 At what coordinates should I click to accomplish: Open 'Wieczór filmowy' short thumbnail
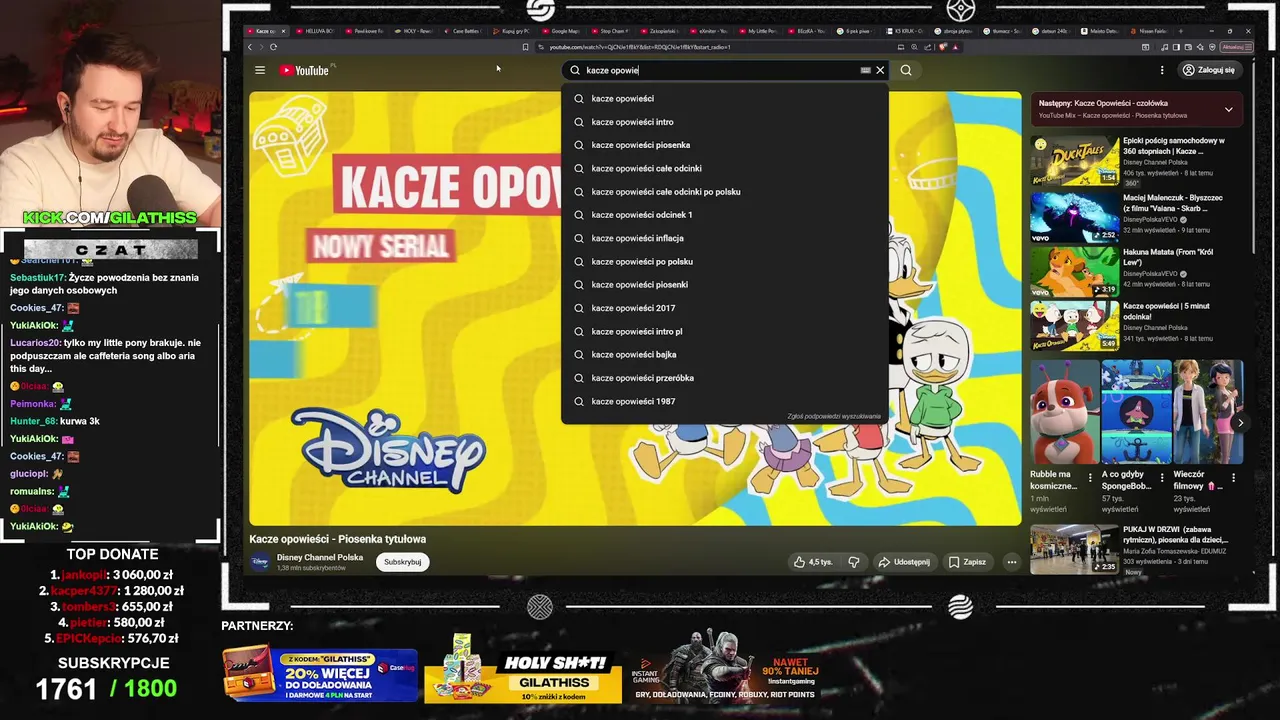[x=1208, y=412]
